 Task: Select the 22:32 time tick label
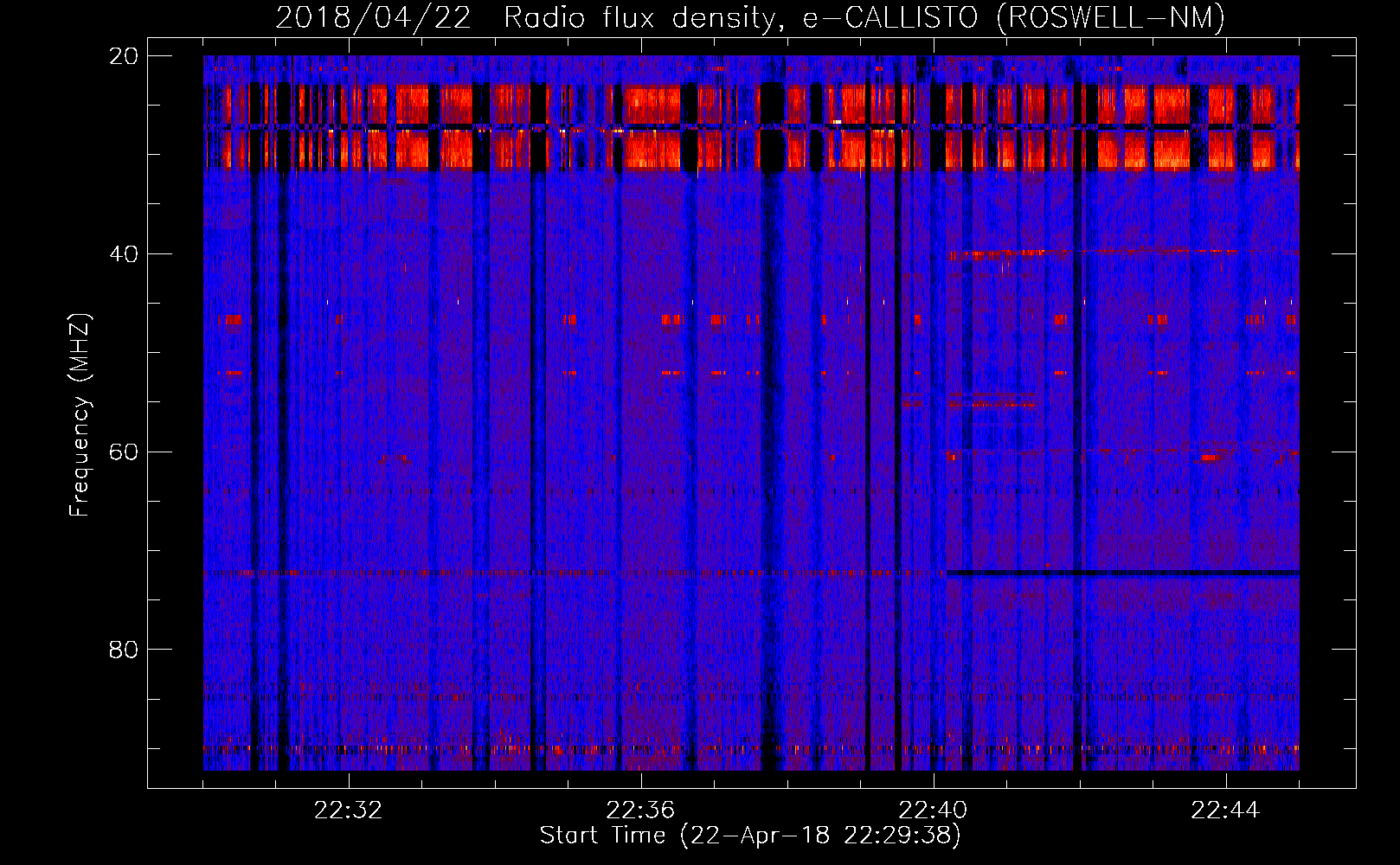[348, 811]
